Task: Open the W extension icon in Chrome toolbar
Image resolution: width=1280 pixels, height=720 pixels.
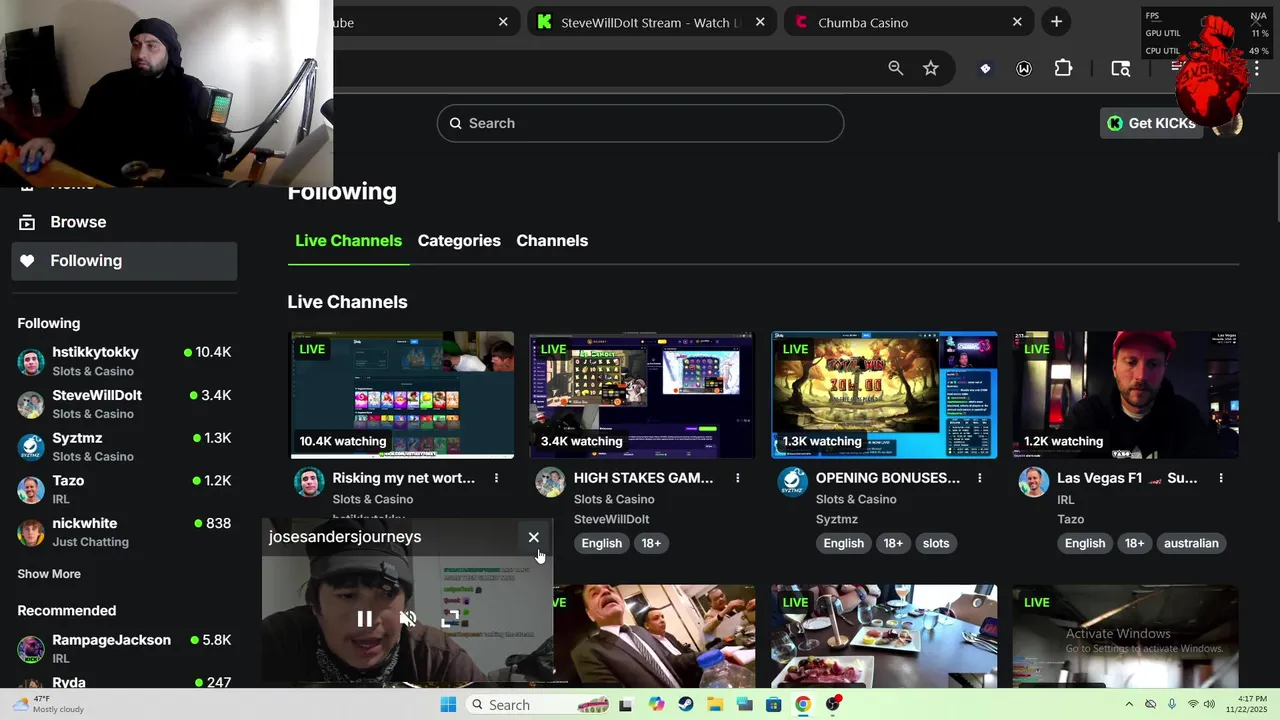Action: point(1024,68)
